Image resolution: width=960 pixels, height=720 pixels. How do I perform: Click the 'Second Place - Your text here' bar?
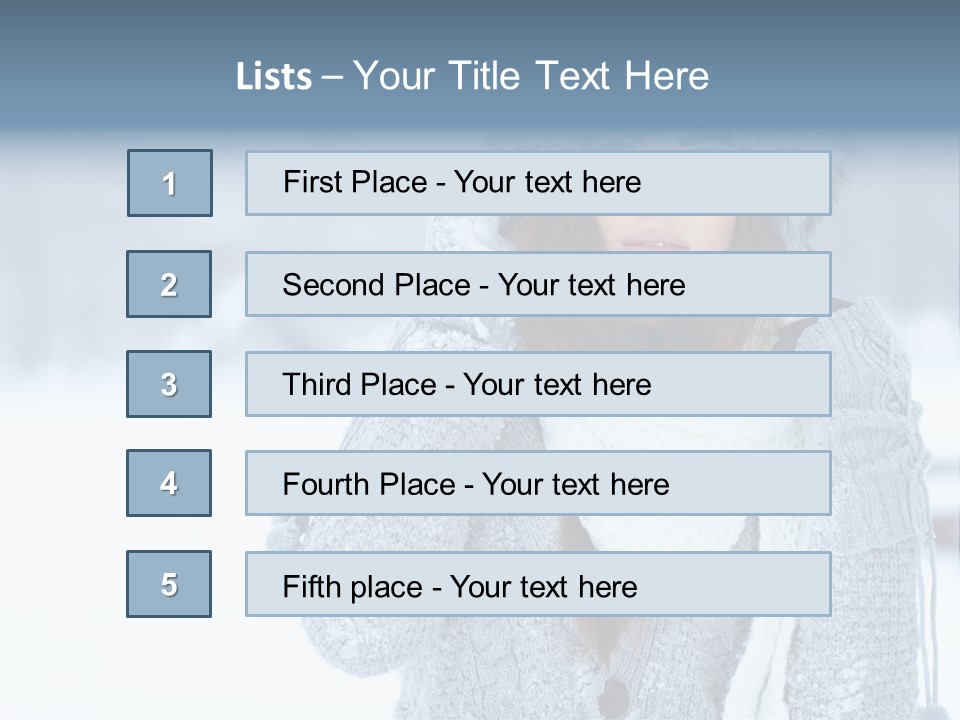(538, 284)
